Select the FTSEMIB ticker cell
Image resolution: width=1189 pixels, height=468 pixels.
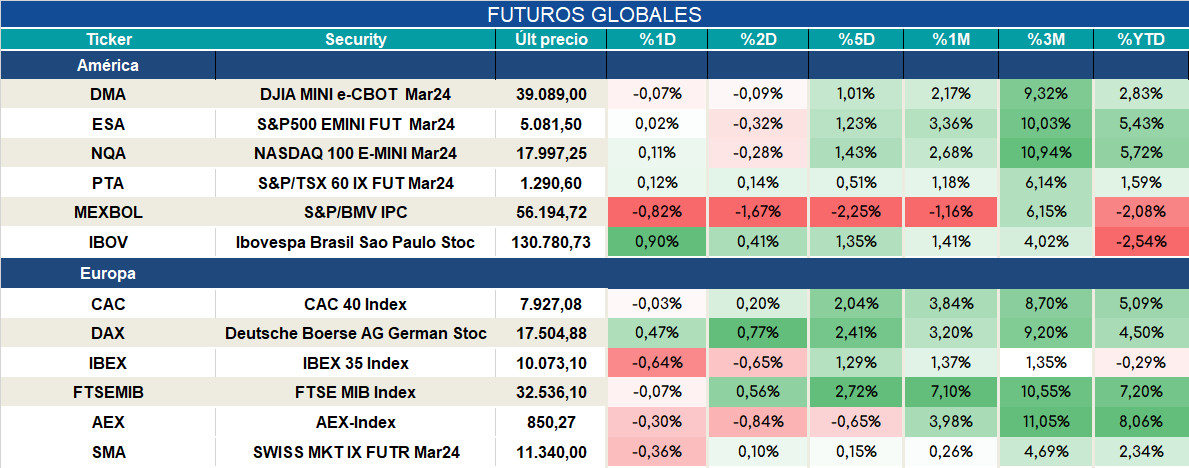point(108,393)
